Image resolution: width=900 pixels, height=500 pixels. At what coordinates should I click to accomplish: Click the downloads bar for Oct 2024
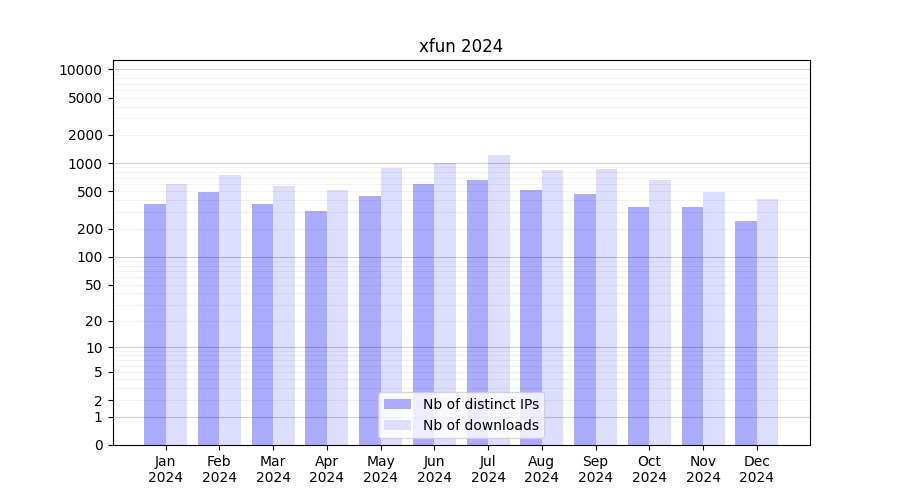click(660, 312)
